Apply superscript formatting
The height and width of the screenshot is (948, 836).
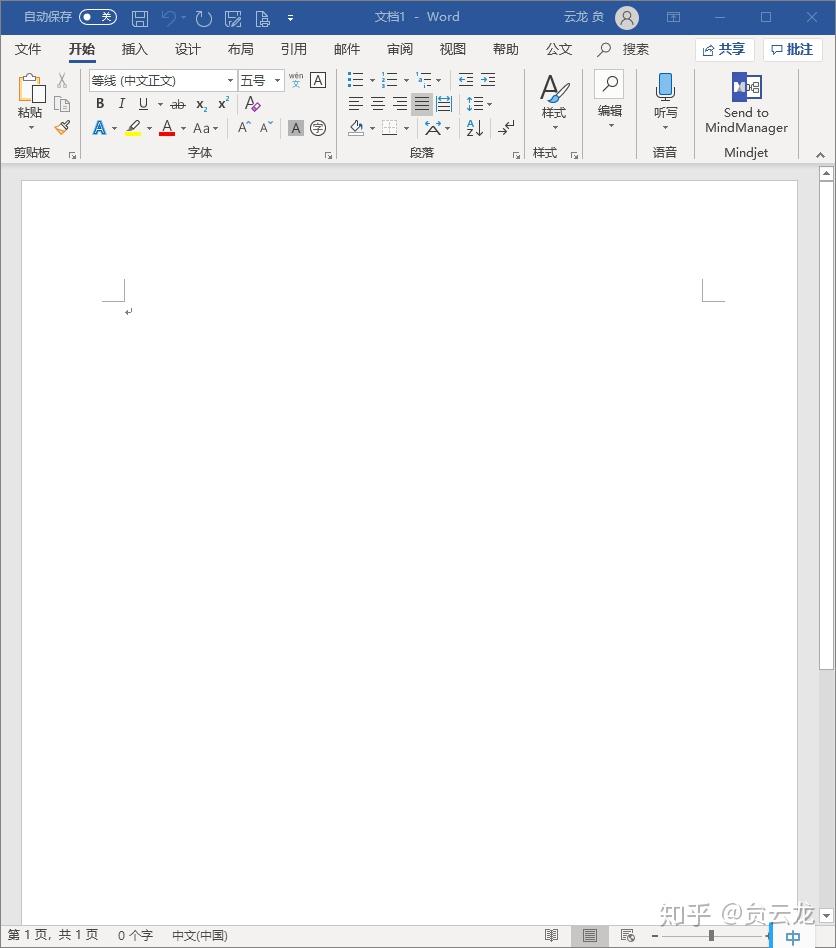point(222,104)
